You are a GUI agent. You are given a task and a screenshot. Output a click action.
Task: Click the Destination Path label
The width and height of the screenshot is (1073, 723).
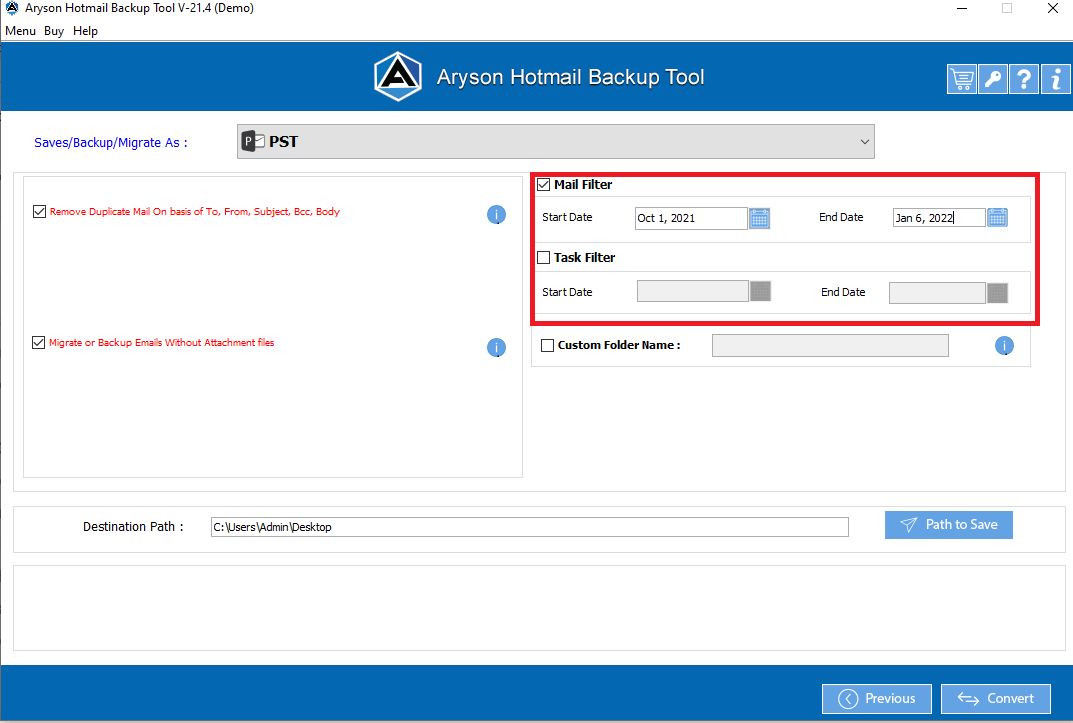(133, 527)
